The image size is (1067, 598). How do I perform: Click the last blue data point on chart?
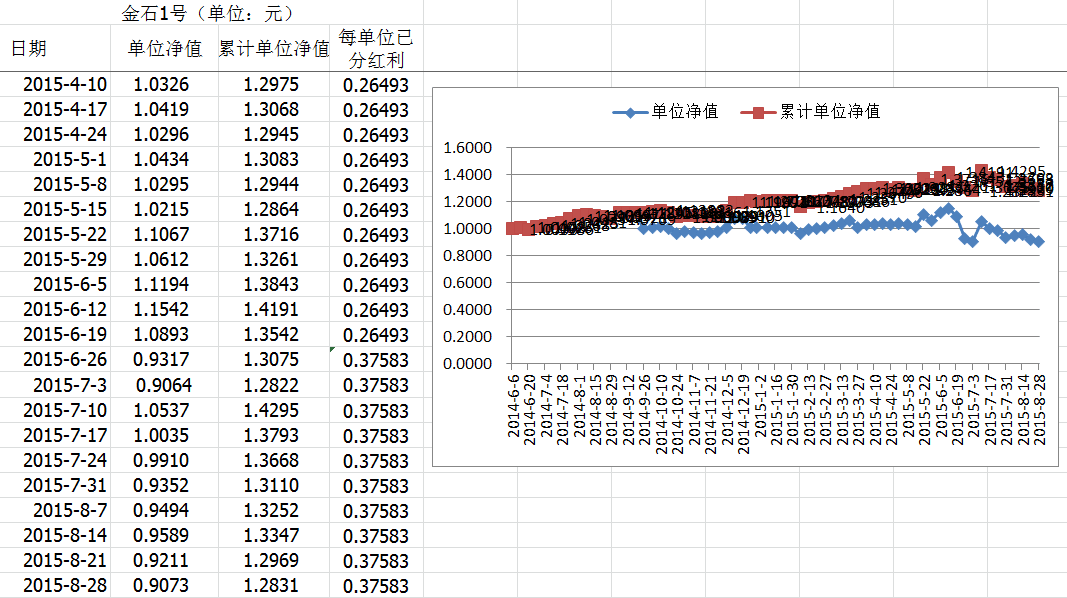click(x=1038, y=242)
